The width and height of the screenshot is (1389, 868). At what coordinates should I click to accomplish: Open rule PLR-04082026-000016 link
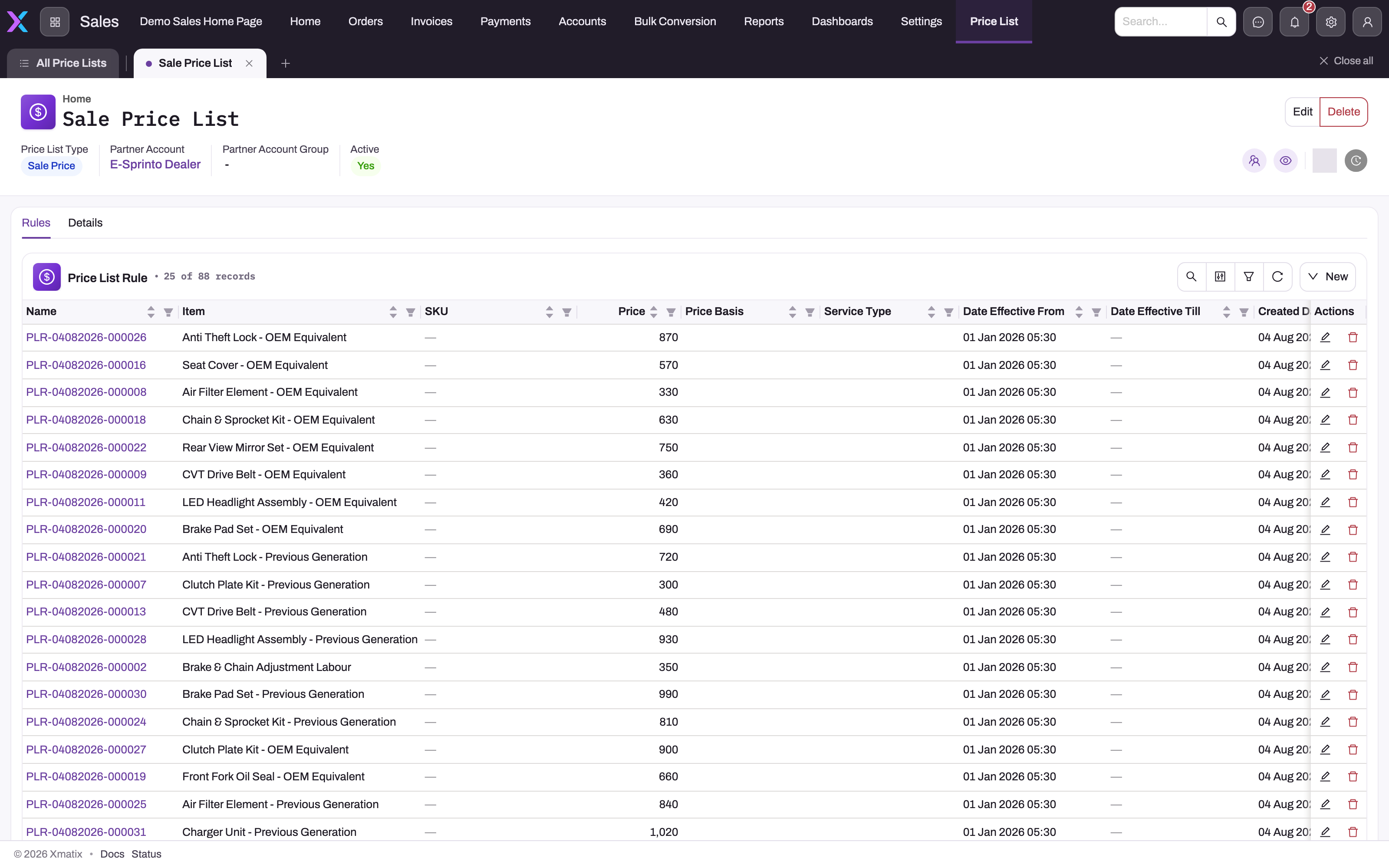click(86, 365)
